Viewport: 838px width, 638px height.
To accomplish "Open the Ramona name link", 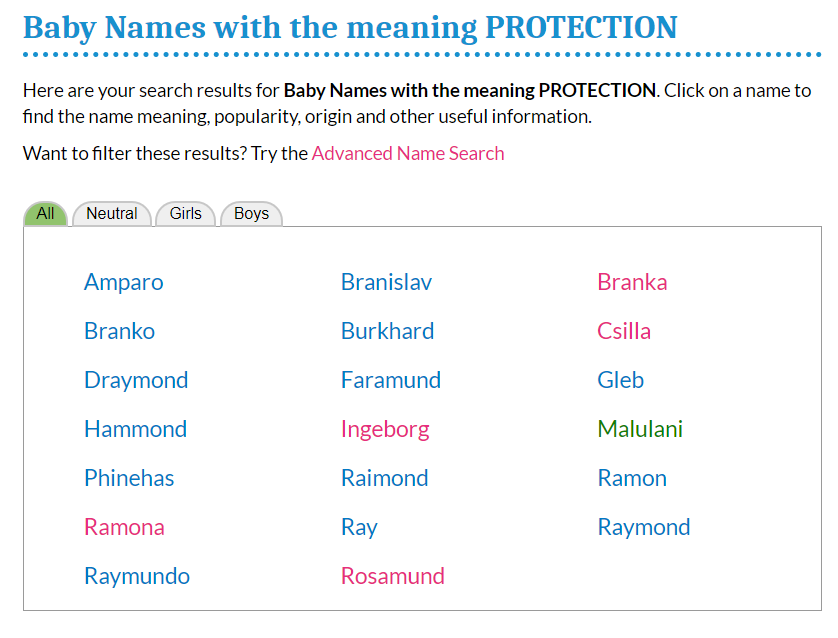I will click(124, 527).
